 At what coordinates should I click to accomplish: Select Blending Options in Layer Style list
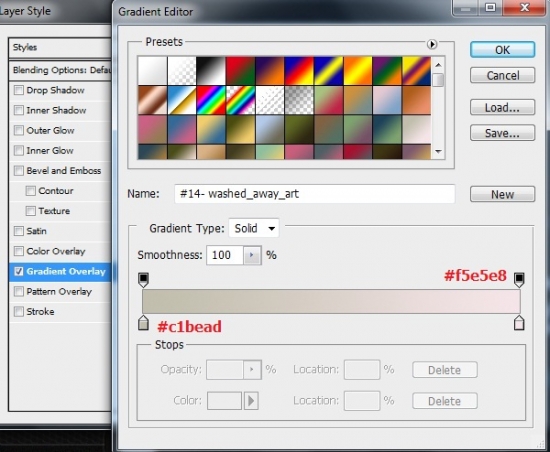point(60,70)
